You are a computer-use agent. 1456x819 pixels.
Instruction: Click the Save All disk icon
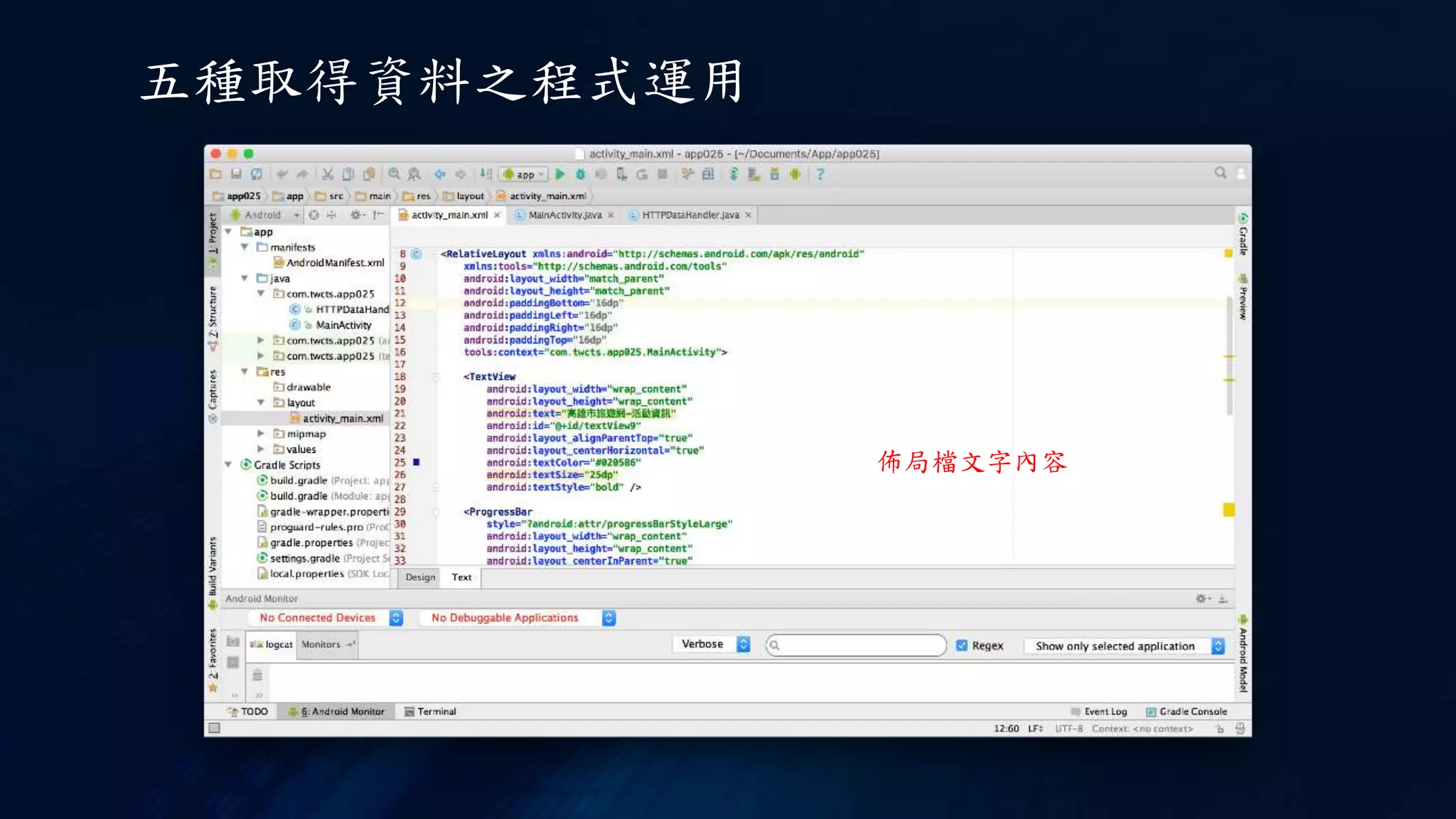pyautogui.click(x=236, y=174)
